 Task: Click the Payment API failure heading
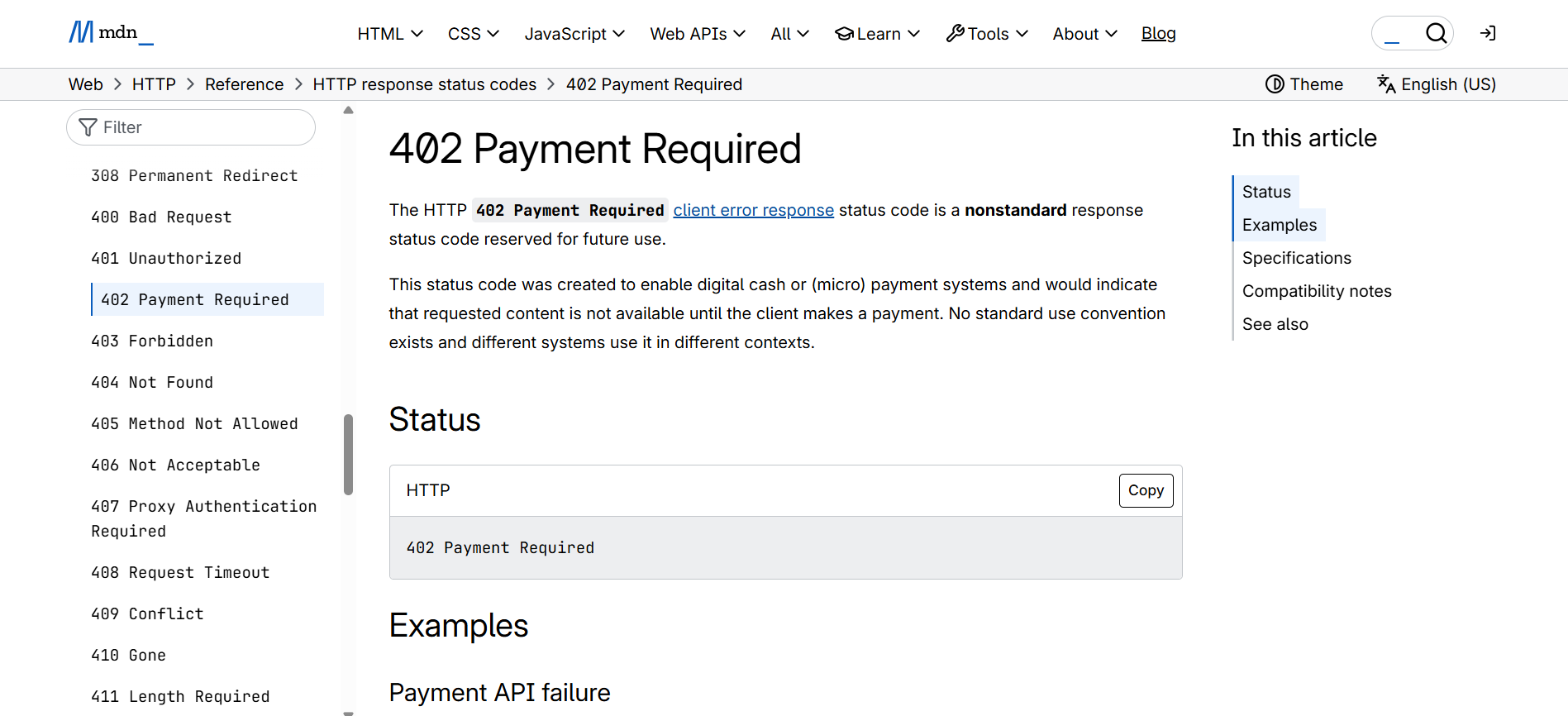pyautogui.click(x=500, y=692)
